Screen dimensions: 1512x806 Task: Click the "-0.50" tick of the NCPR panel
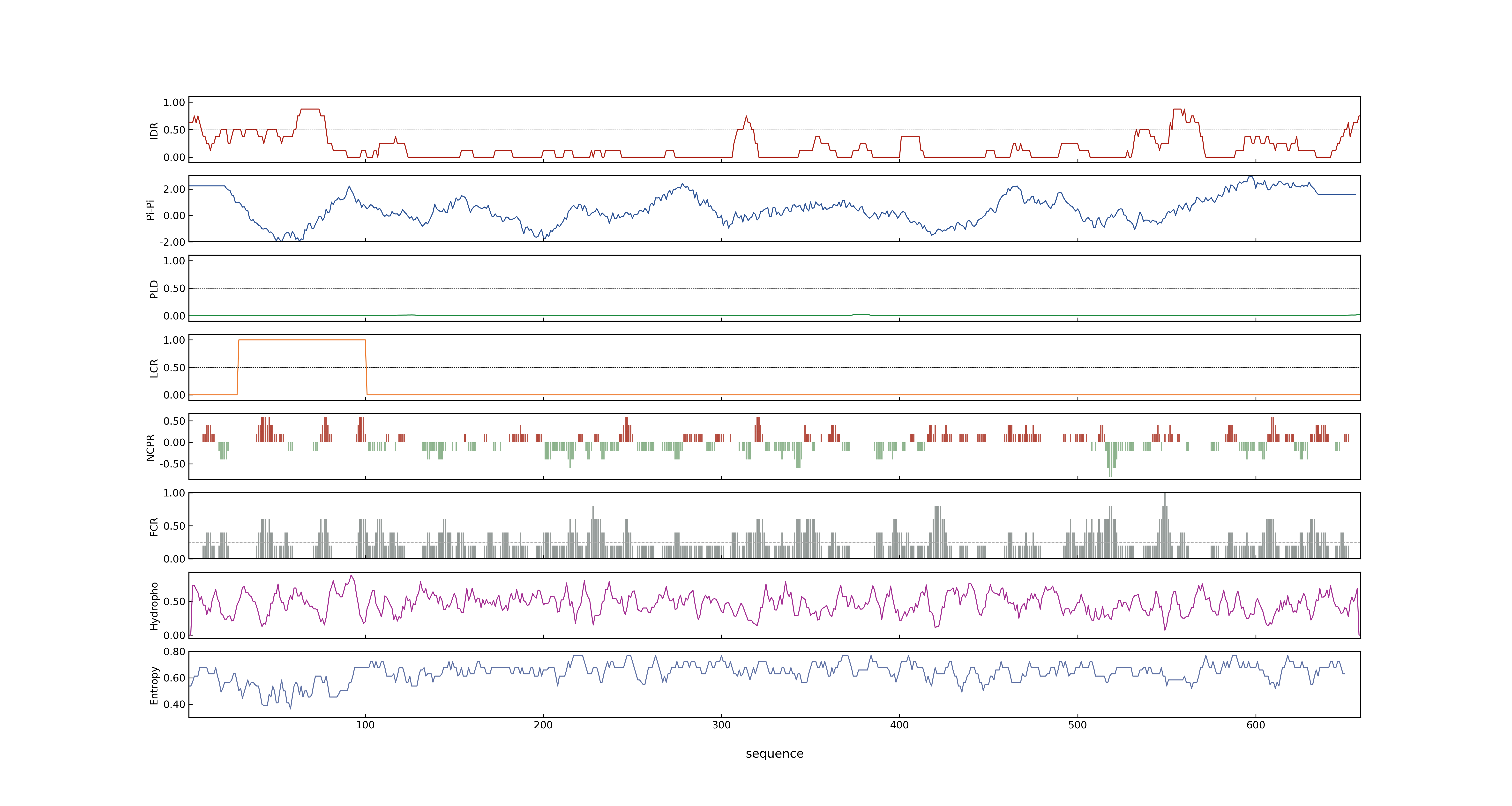(x=172, y=464)
